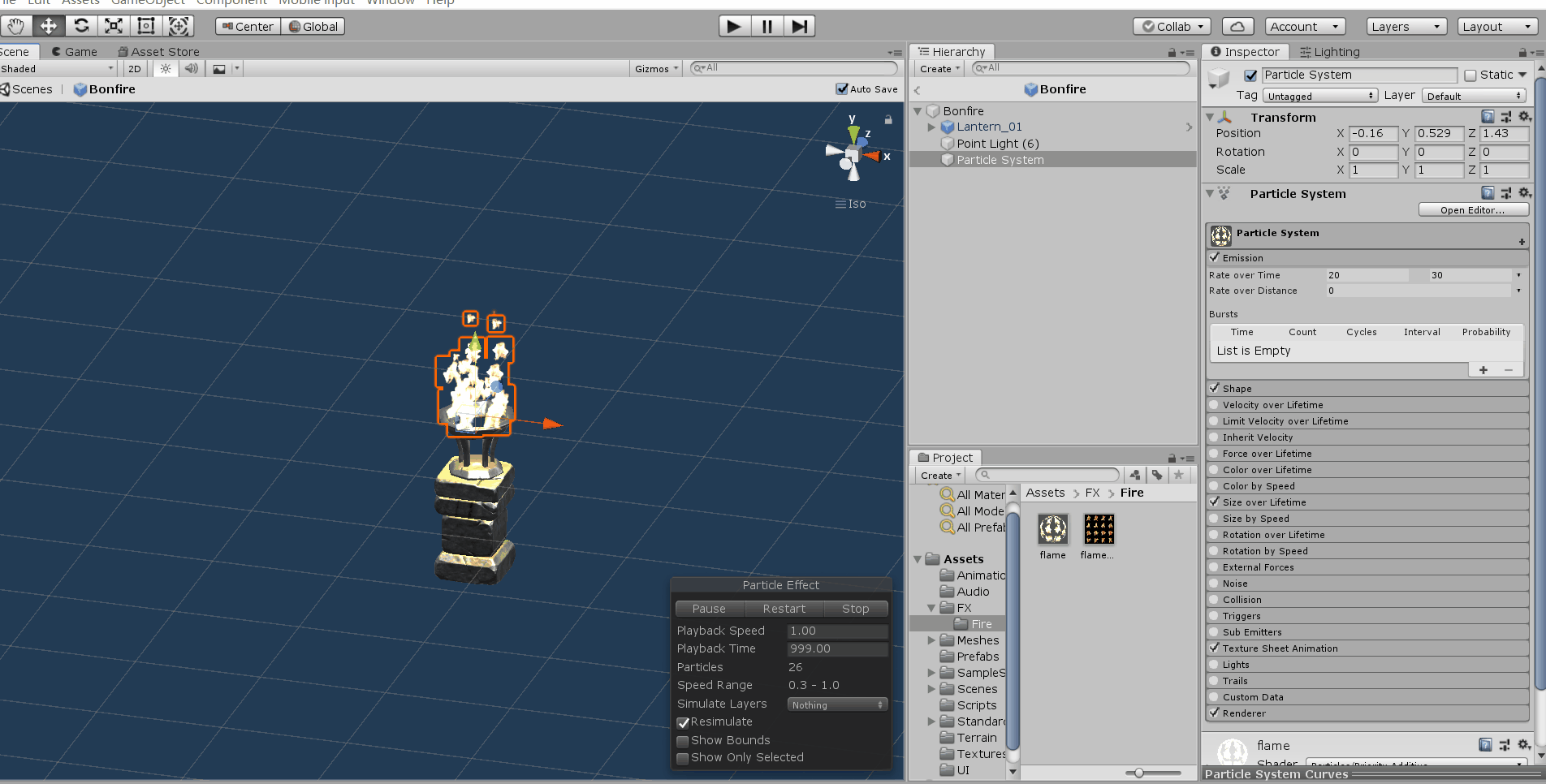
Task: Toggle the Collision module checkbox
Action: click(1215, 600)
